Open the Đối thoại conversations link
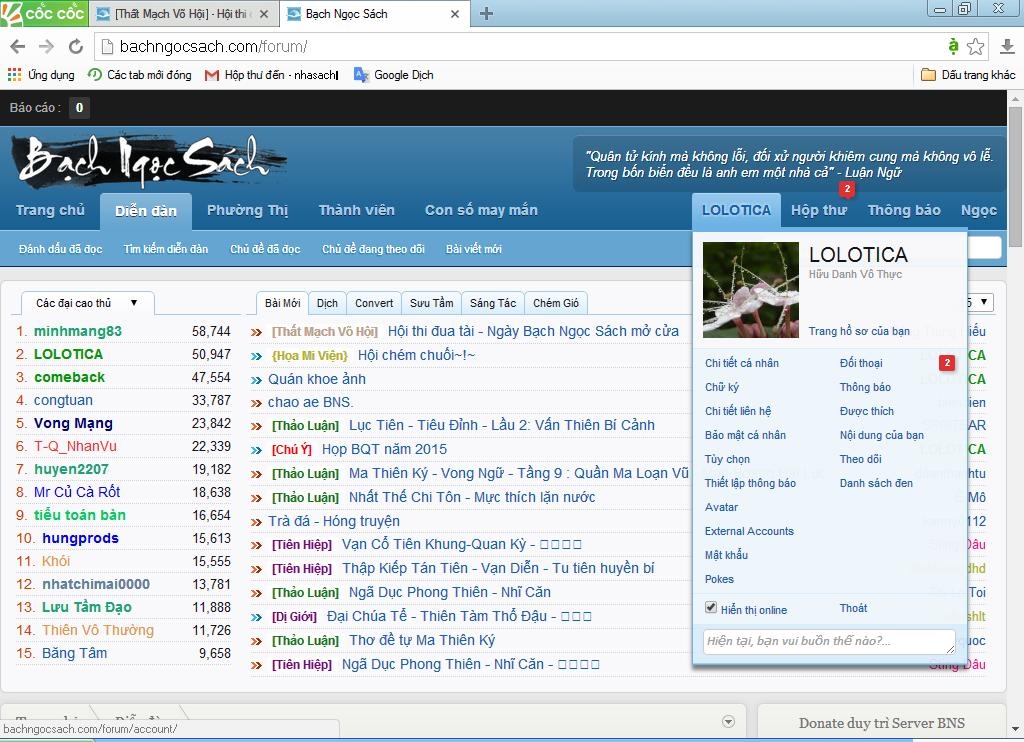This screenshot has width=1024, height=742. pyautogui.click(x=860, y=363)
